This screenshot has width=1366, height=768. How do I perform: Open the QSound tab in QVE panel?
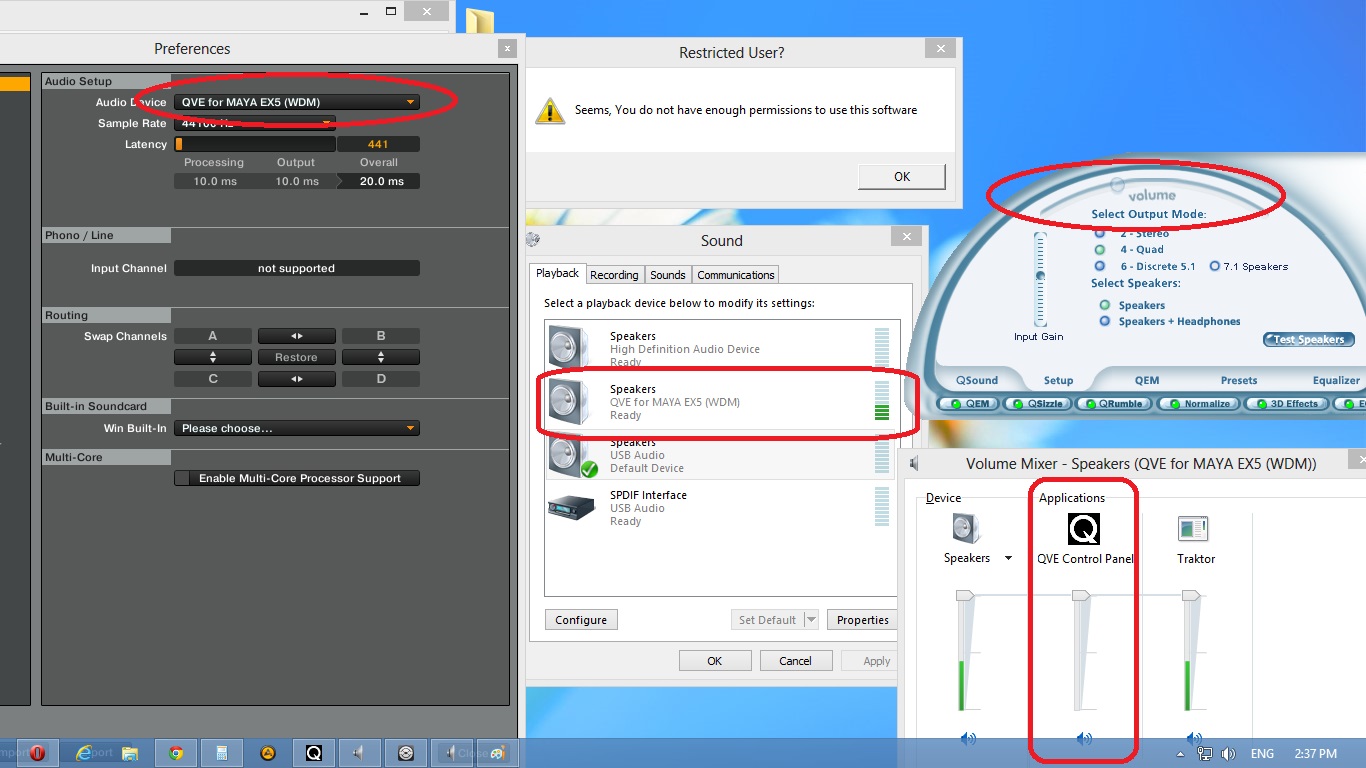click(977, 380)
